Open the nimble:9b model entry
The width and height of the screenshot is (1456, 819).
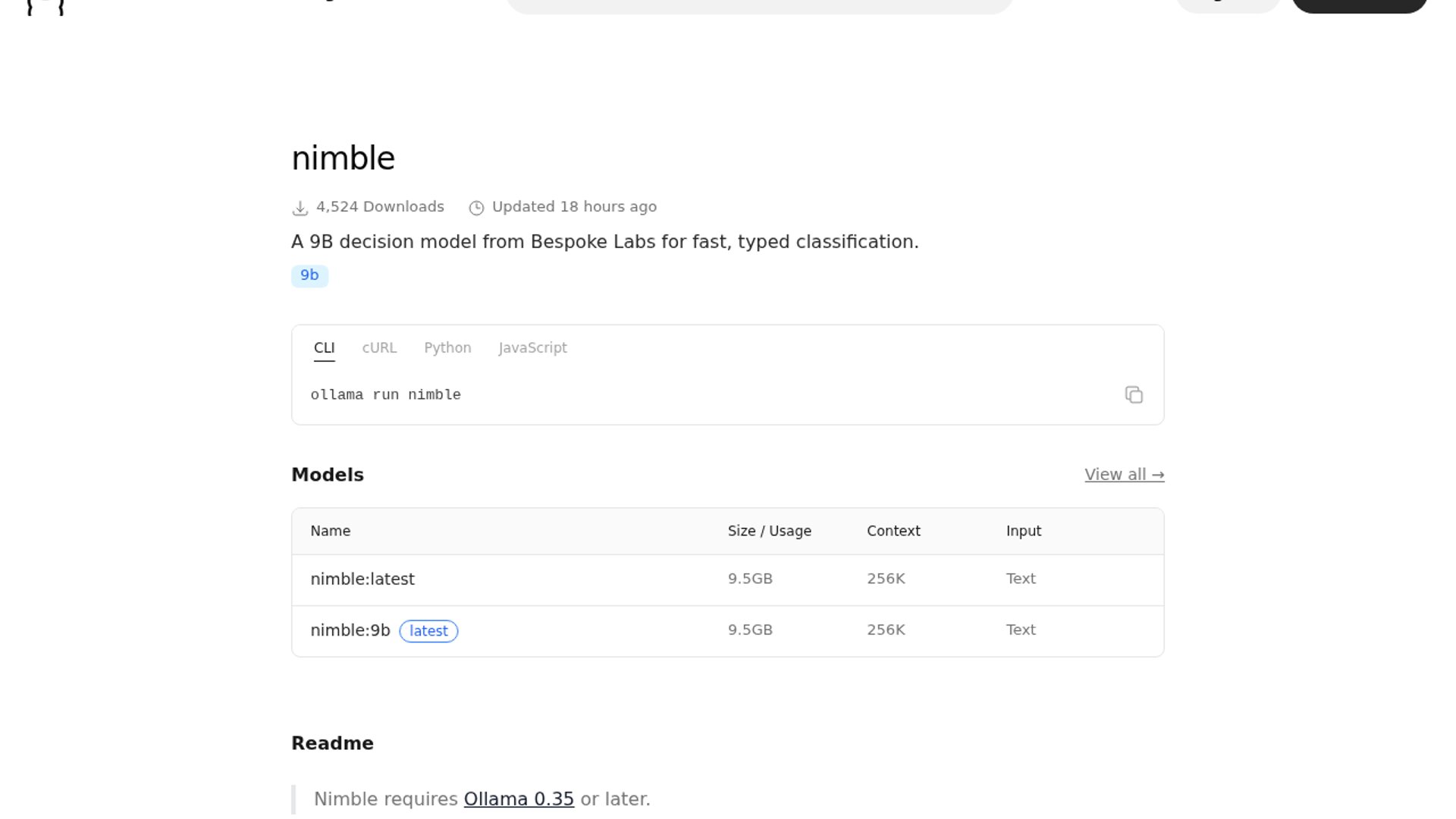point(350,630)
